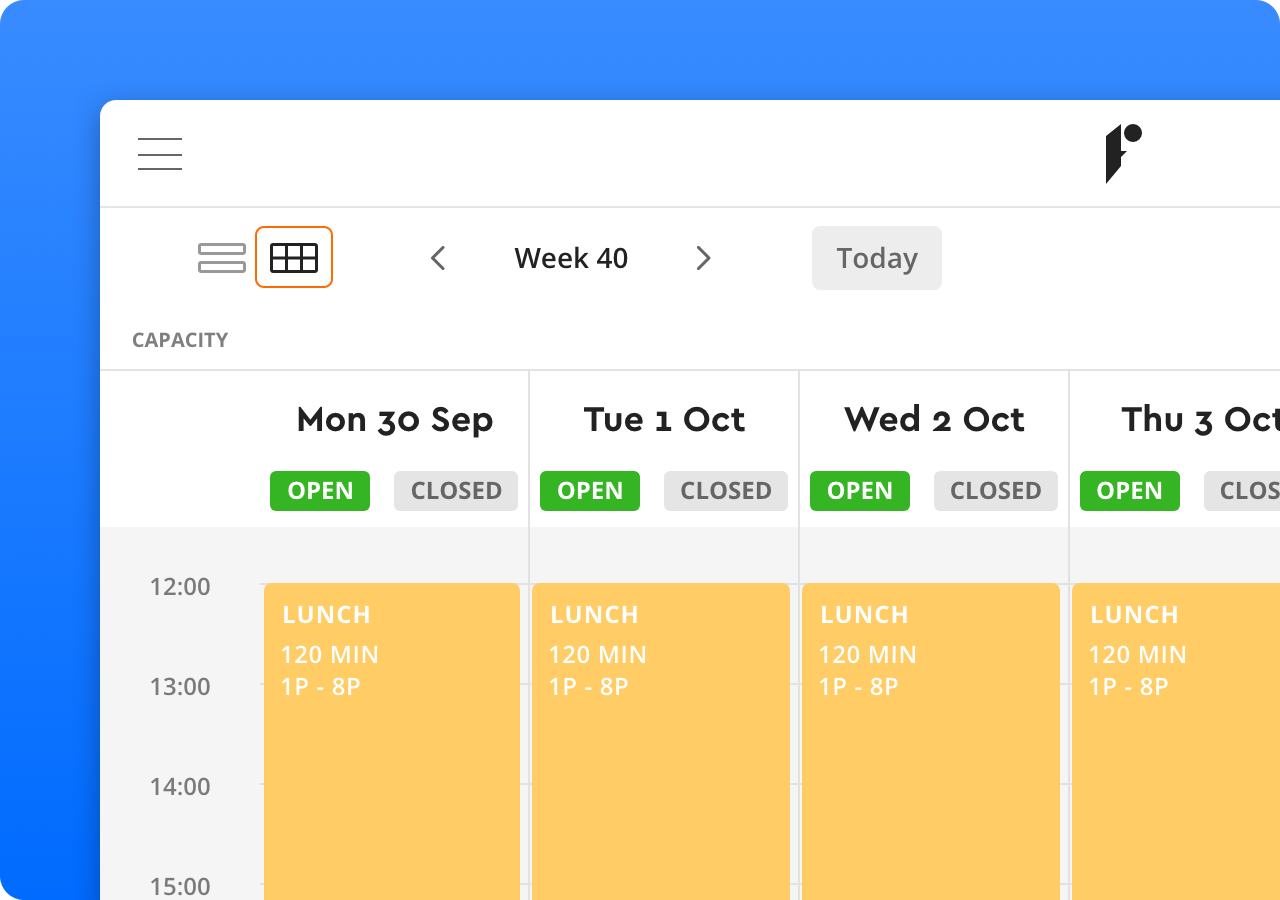Set Monday 30 Sep to Open
Screen dimensions: 1280x900
320,491
